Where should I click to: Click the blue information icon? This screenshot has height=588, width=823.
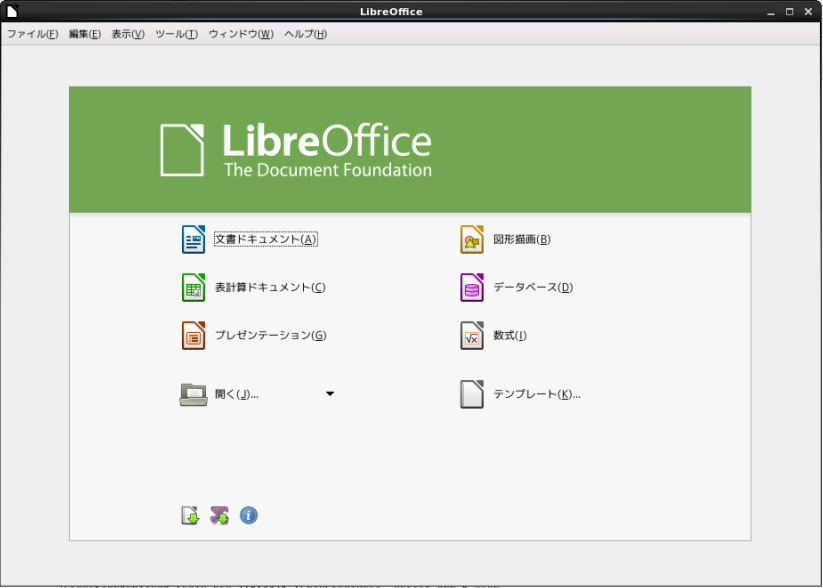249,515
